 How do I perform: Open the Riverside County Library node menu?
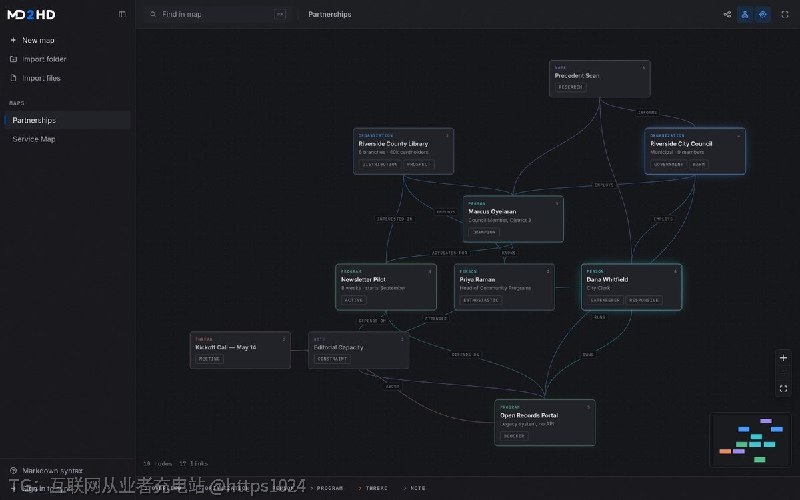point(447,136)
